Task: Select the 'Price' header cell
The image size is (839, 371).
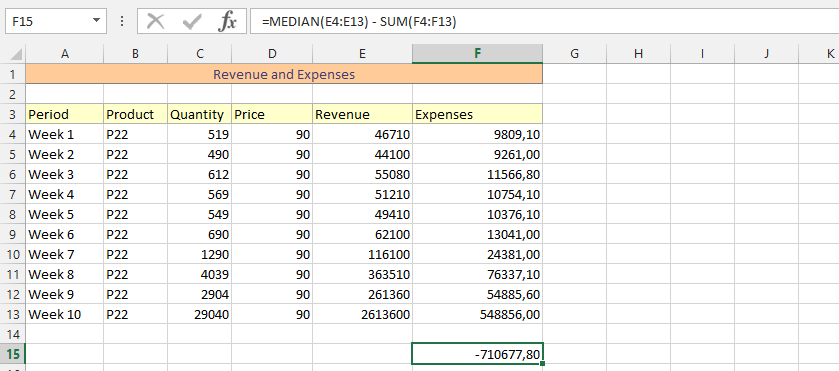Action: [x=272, y=114]
